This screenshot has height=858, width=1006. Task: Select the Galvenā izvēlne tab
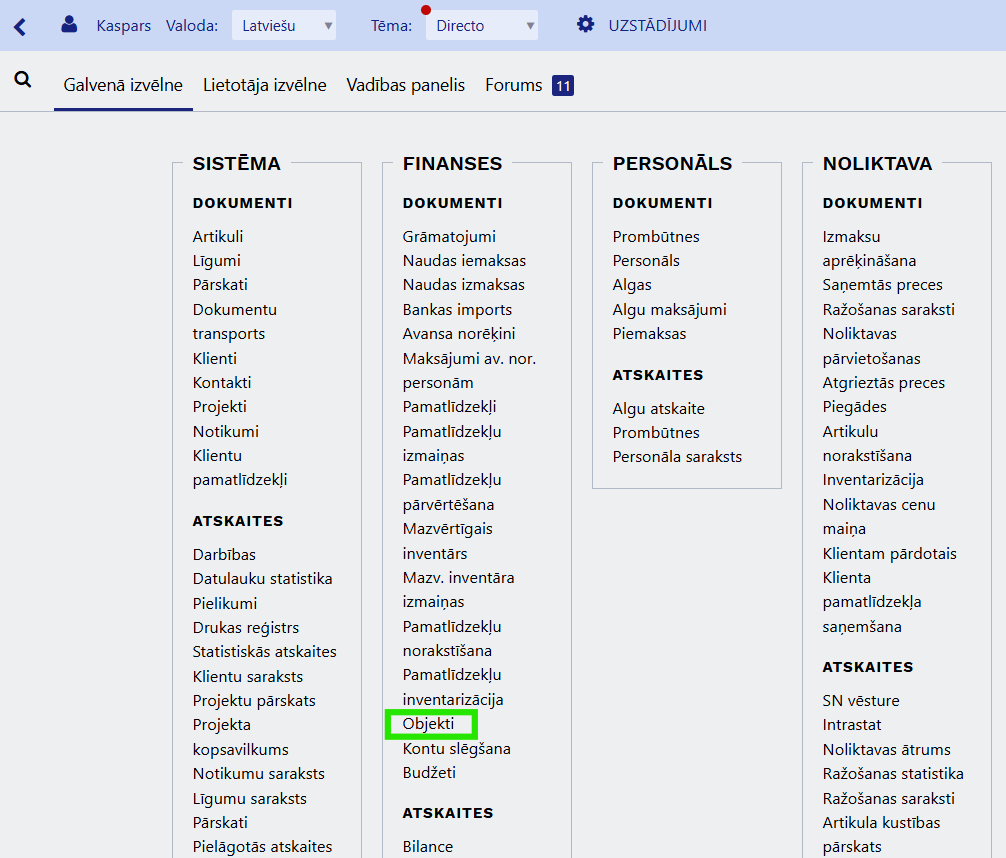point(123,85)
